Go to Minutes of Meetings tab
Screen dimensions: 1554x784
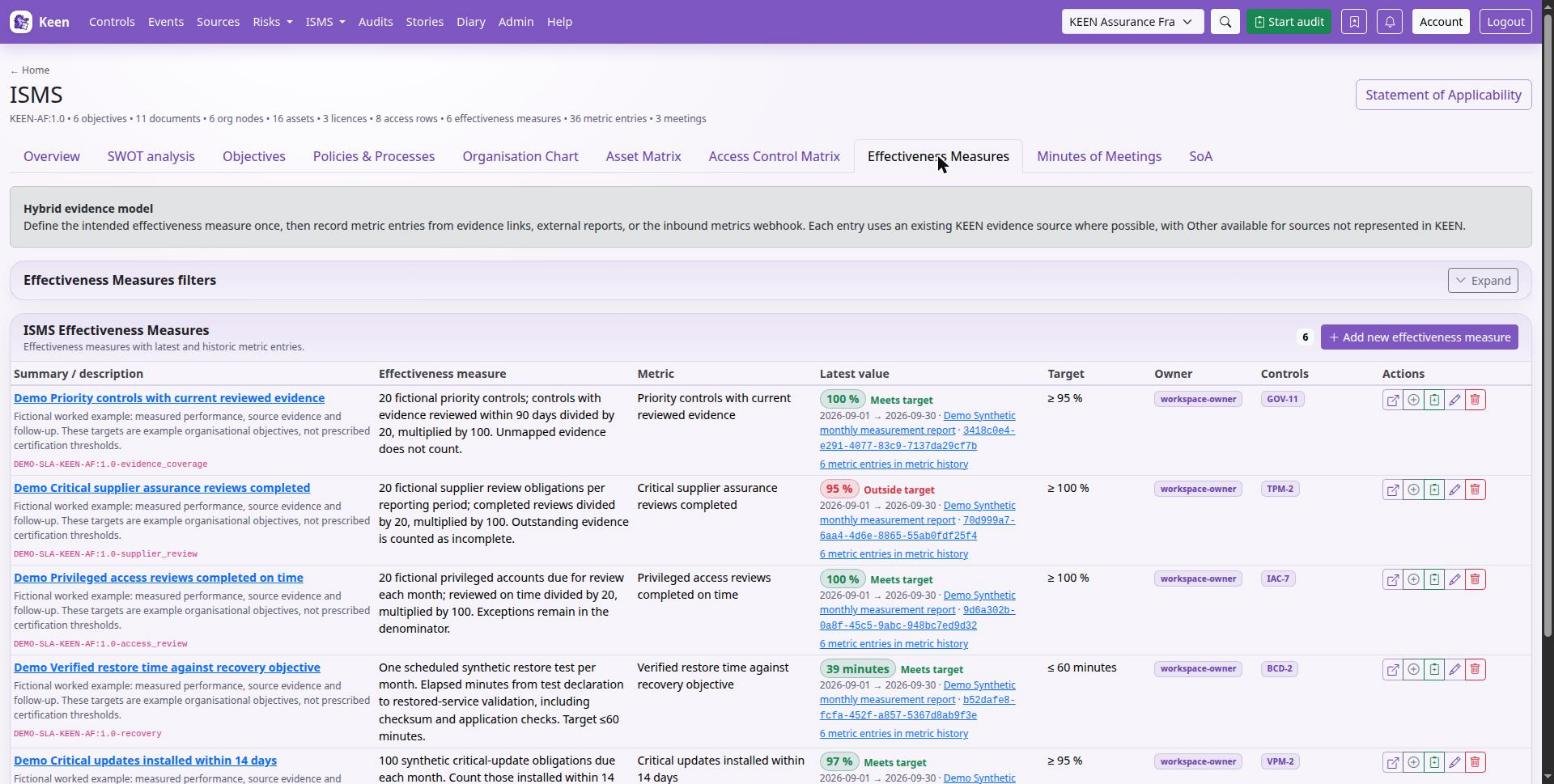[1098, 157]
